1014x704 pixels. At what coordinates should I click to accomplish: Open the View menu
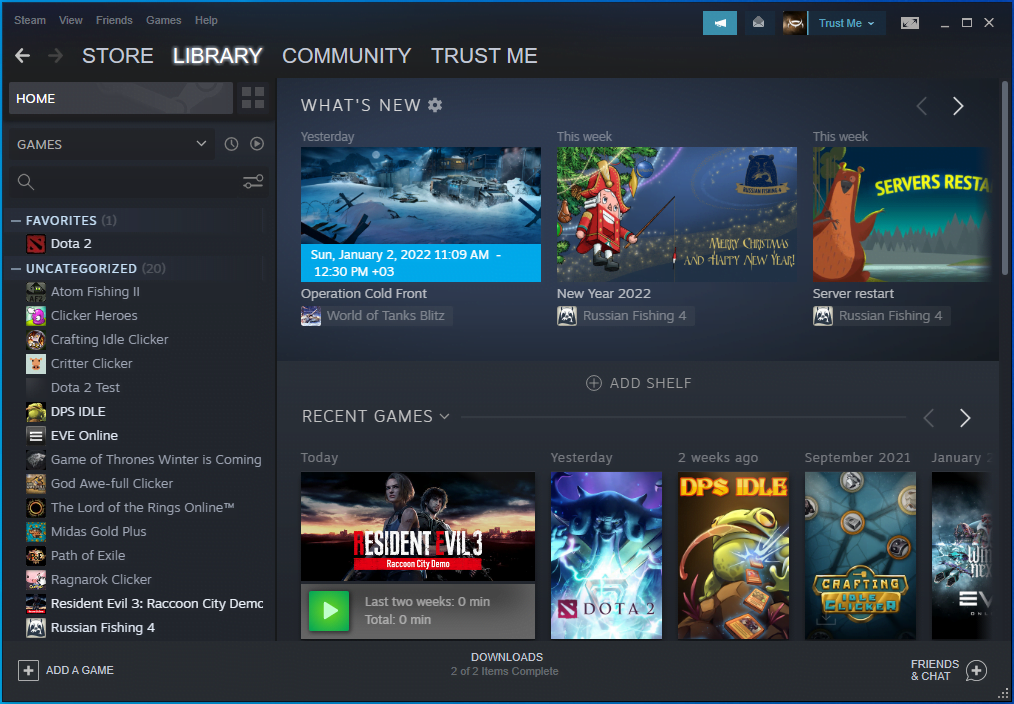tap(70, 20)
